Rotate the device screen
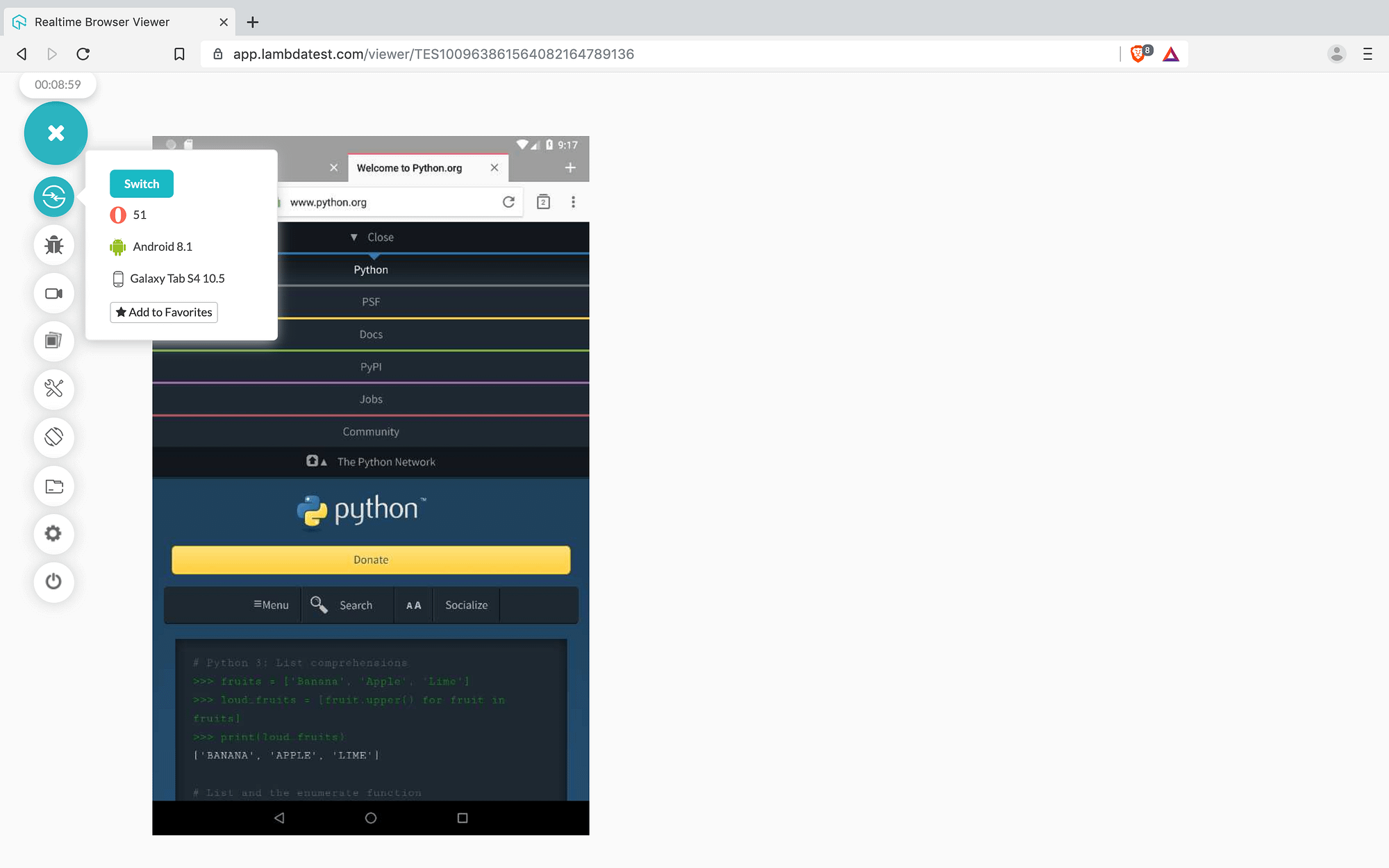 click(53, 437)
